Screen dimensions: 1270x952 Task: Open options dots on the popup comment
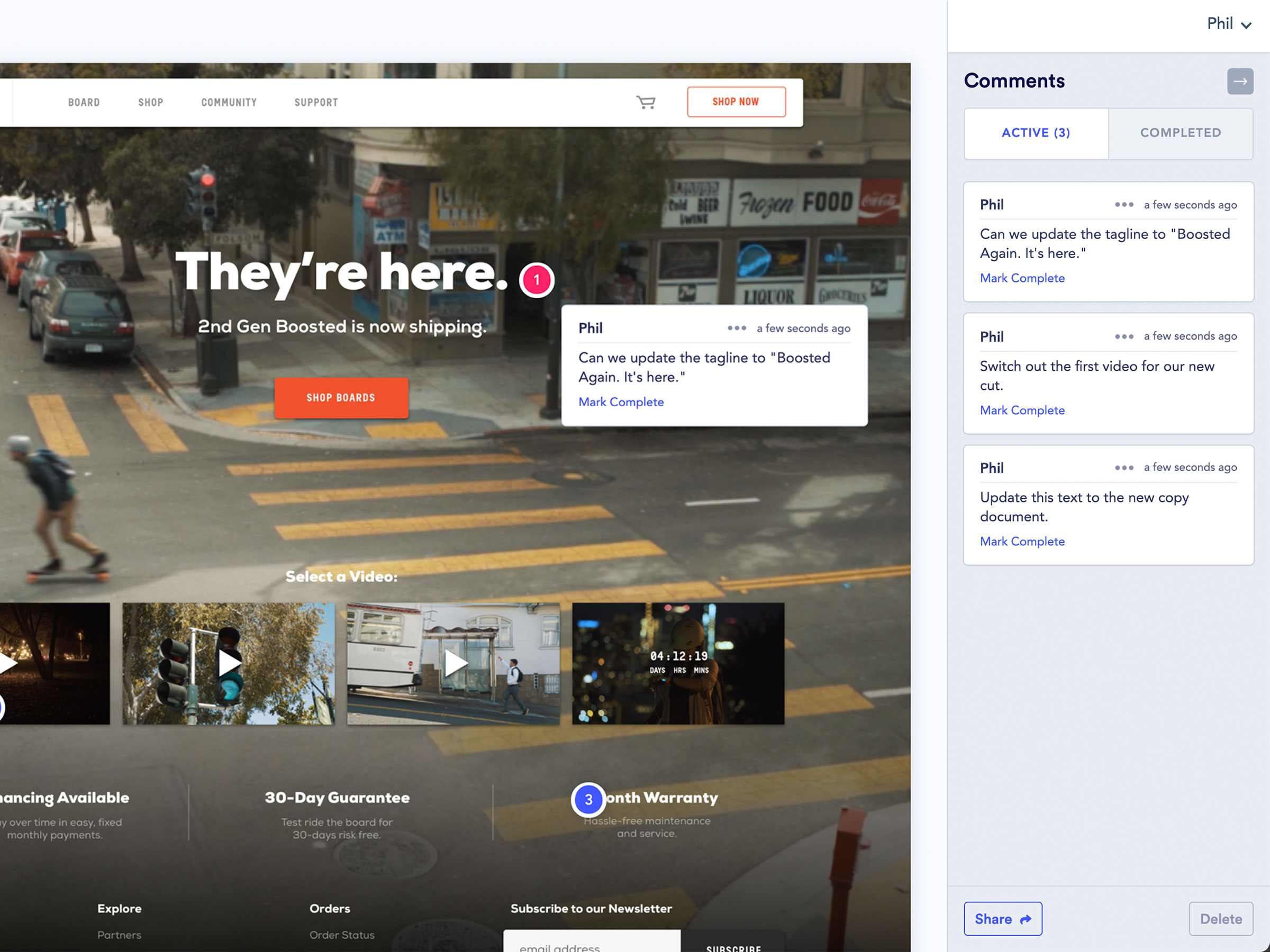point(737,328)
